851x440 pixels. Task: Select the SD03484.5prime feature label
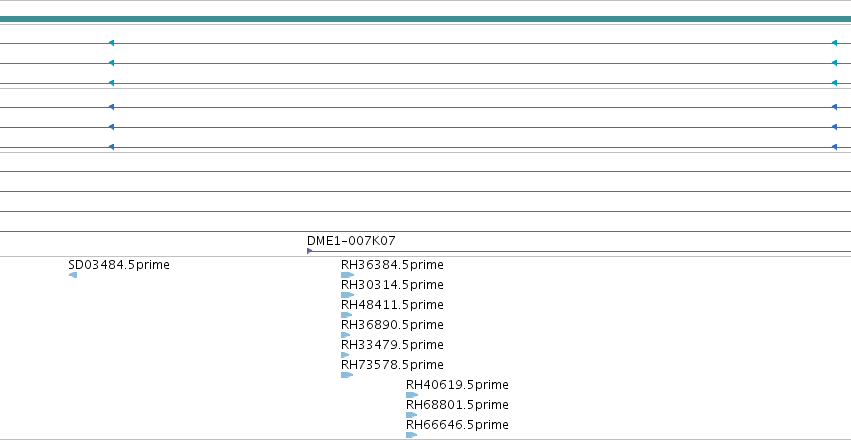click(119, 265)
